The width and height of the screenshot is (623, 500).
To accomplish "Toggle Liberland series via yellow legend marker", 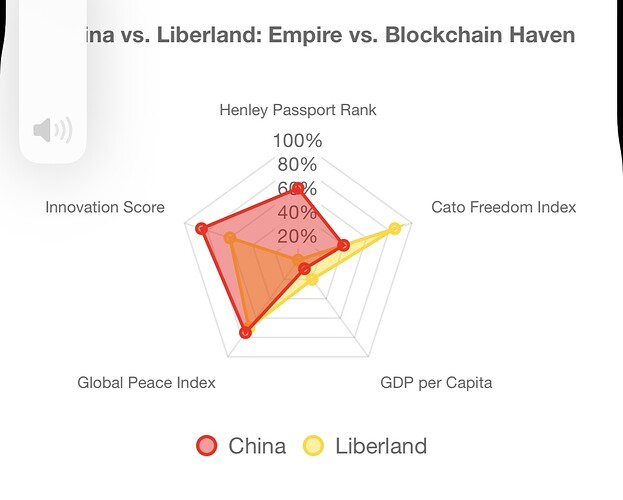I will tap(313, 446).
